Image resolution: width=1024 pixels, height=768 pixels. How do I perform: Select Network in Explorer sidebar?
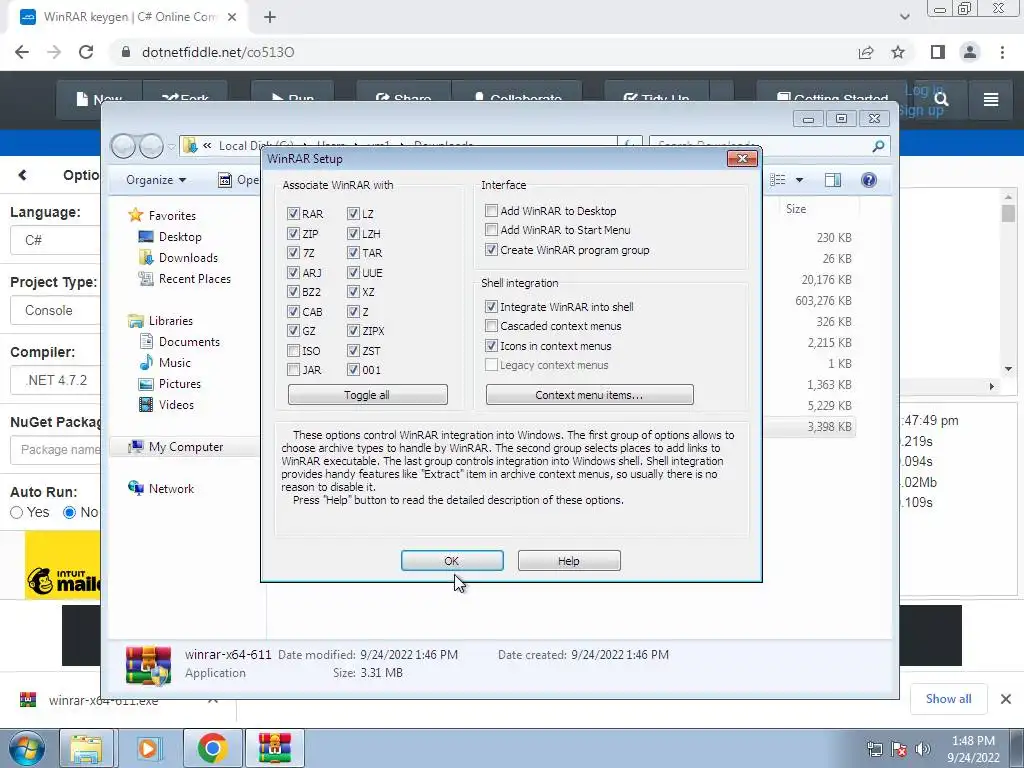(171, 488)
